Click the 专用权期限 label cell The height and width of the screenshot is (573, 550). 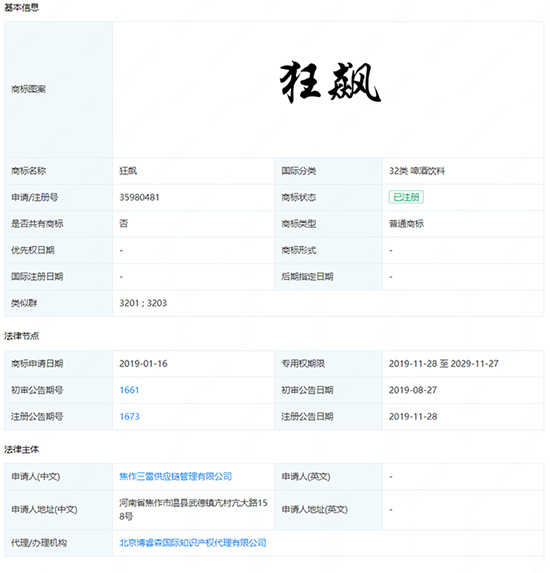point(329,364)
